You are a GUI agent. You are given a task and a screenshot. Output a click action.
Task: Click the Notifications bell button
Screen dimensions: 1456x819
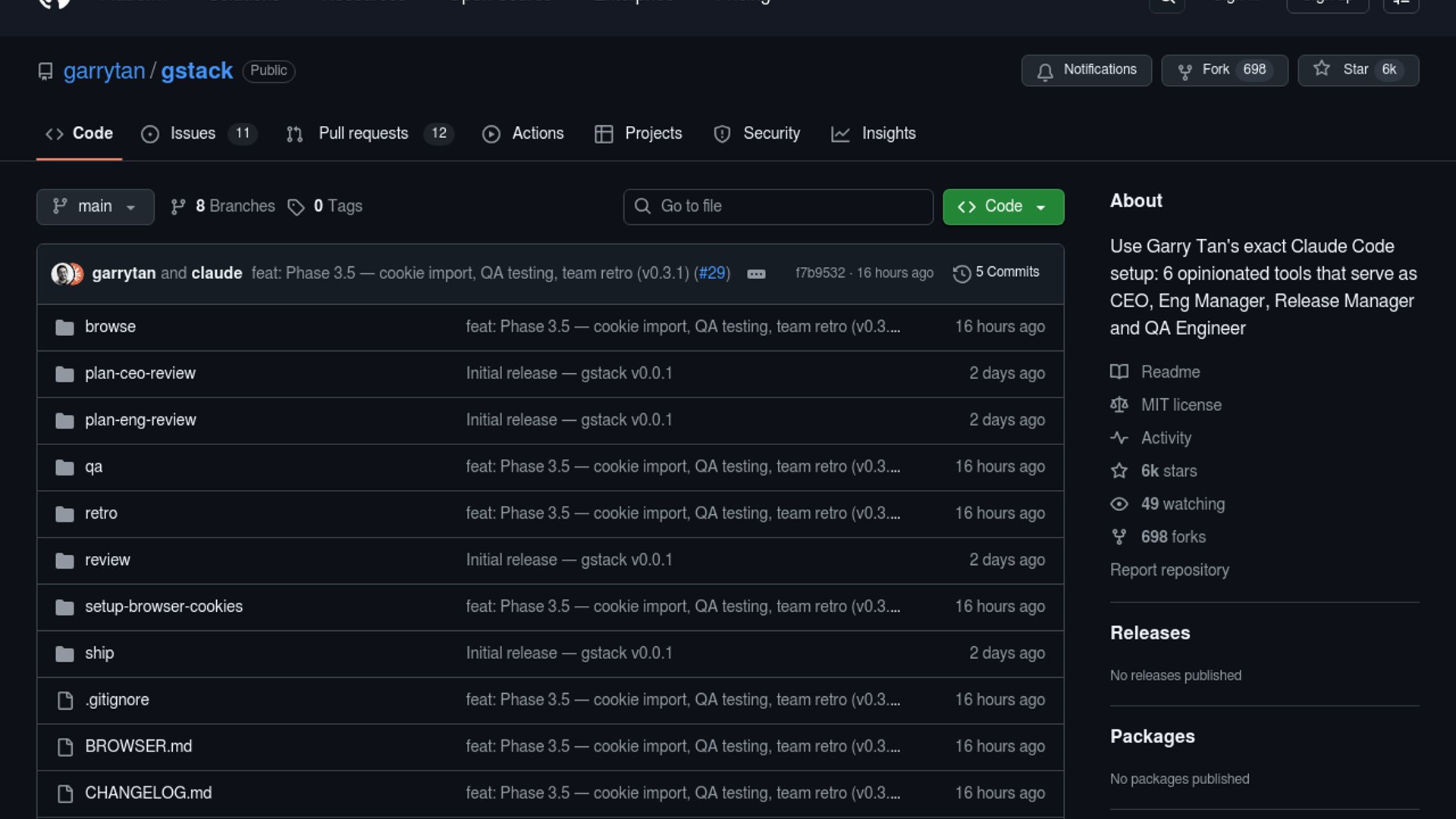(x=1086, y=71)
